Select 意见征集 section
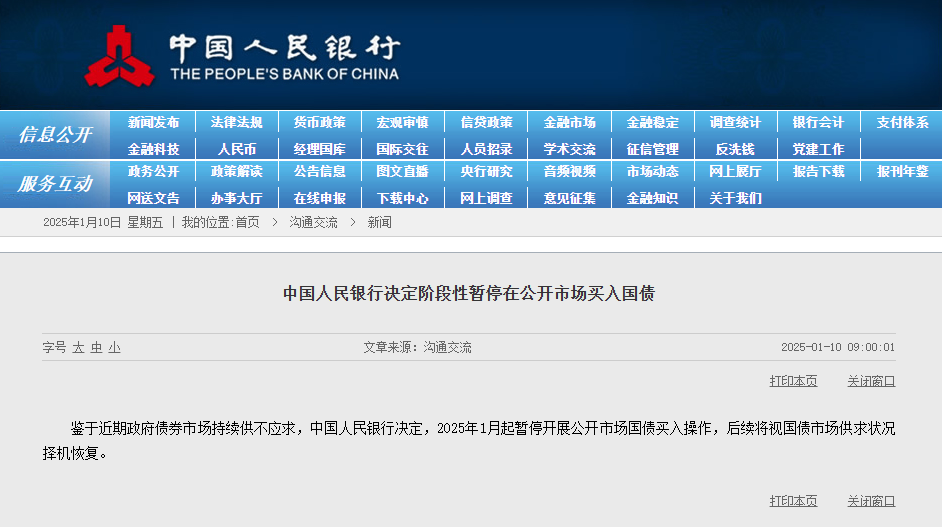Screen dimensions: 942x527 pos(570,198)
